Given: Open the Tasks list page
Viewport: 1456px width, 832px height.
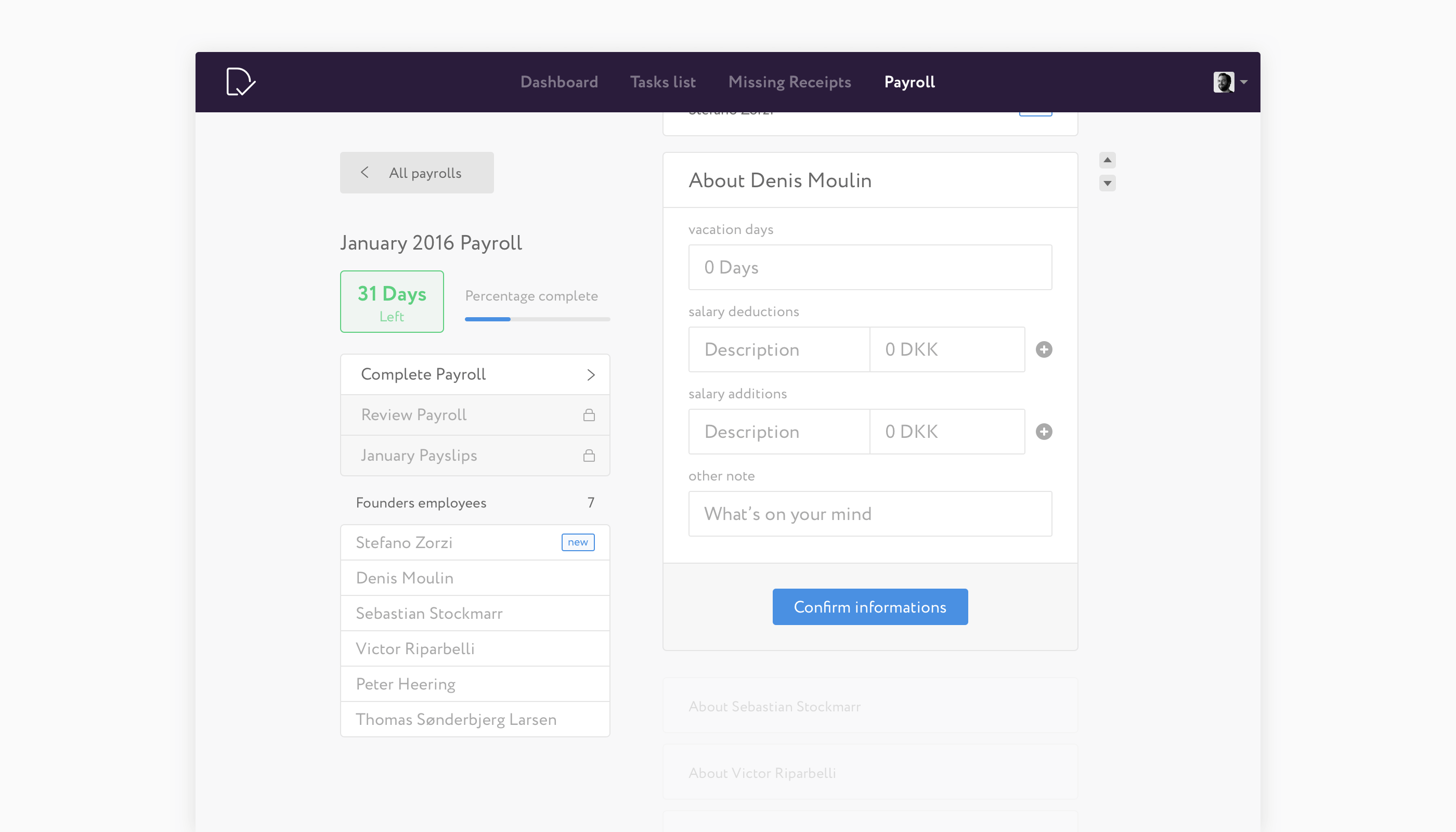Looking at the screenshot, I should click(662, 82).
